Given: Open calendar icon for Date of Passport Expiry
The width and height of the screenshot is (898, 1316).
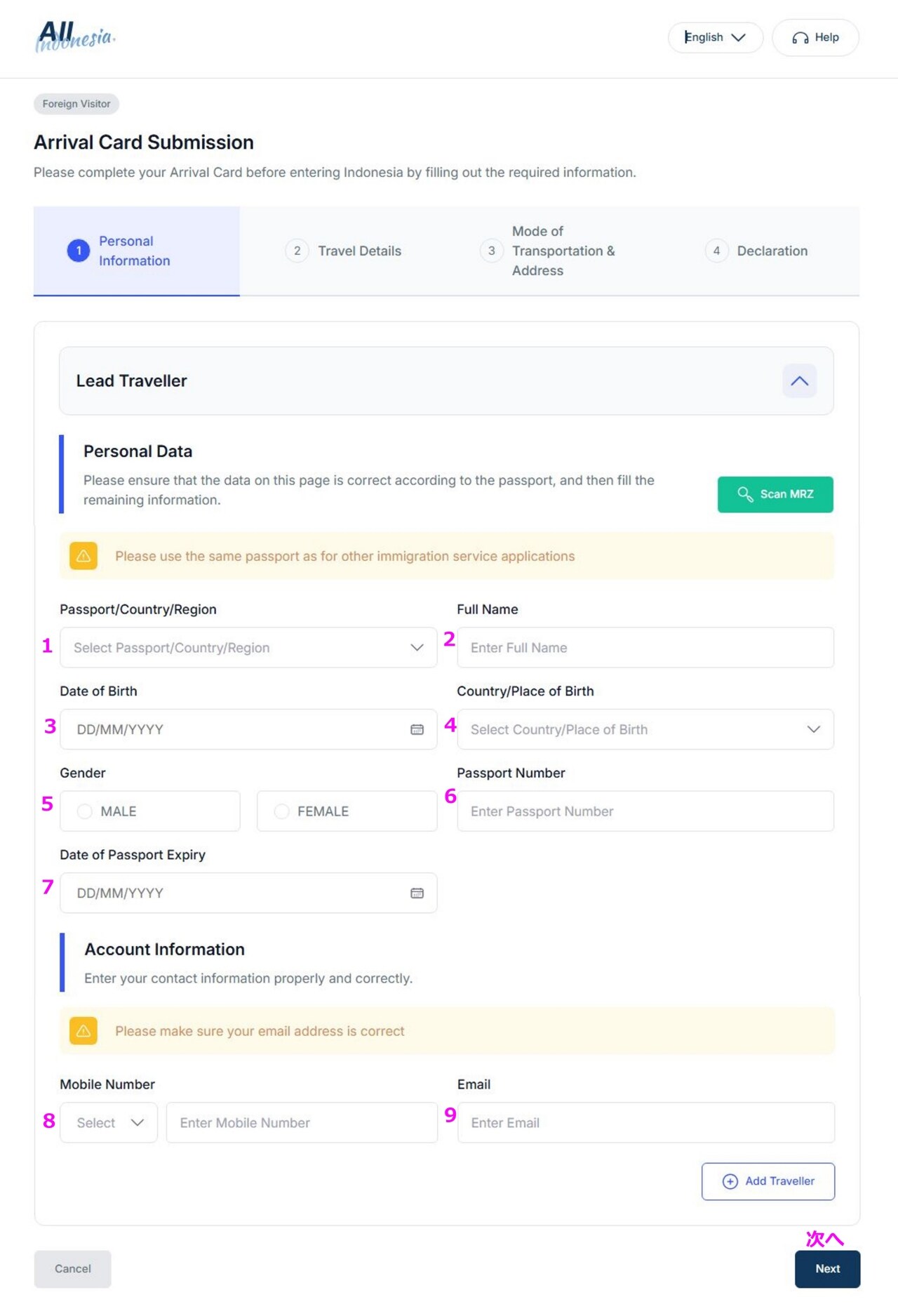Looking at the screenshot, I should point(417,893).
